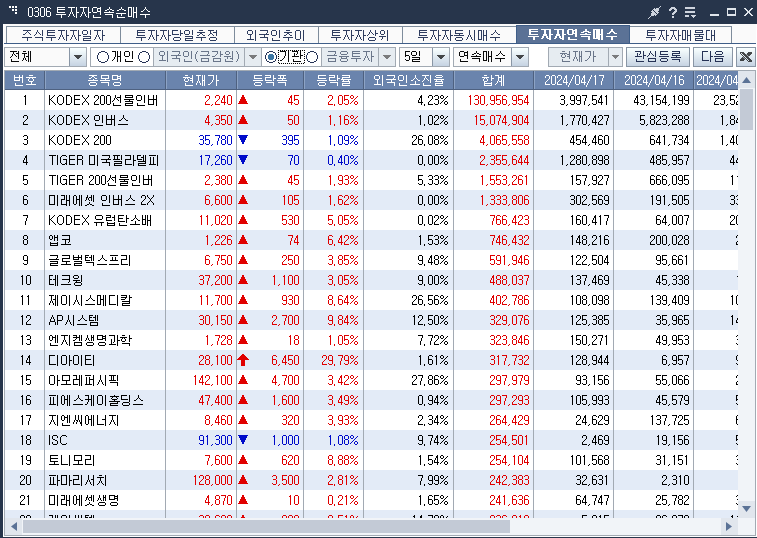Select the 앱코 stock name
The image size is (757, 538).
coord(60,241)
